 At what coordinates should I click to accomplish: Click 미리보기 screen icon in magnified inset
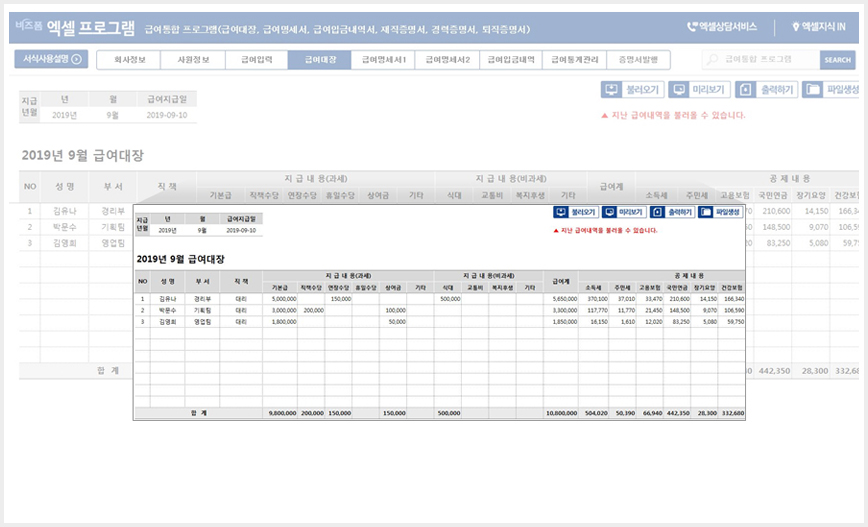[609, 212]
